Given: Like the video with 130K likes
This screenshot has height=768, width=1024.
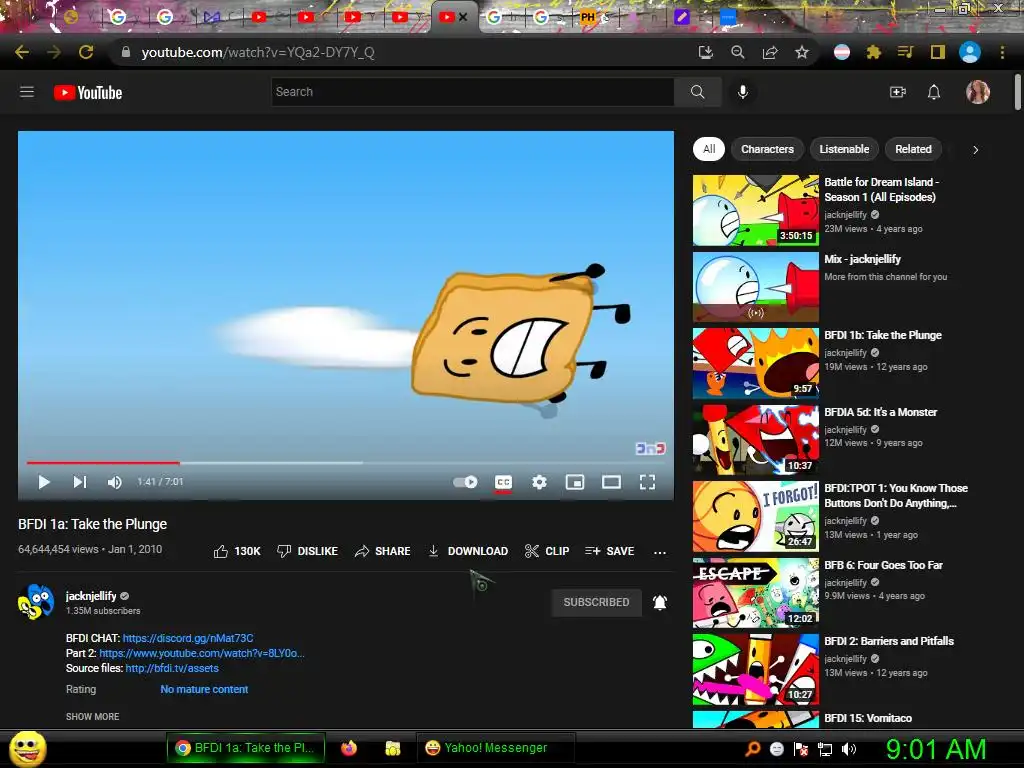Looking at the screenshot, I should 237,551.
